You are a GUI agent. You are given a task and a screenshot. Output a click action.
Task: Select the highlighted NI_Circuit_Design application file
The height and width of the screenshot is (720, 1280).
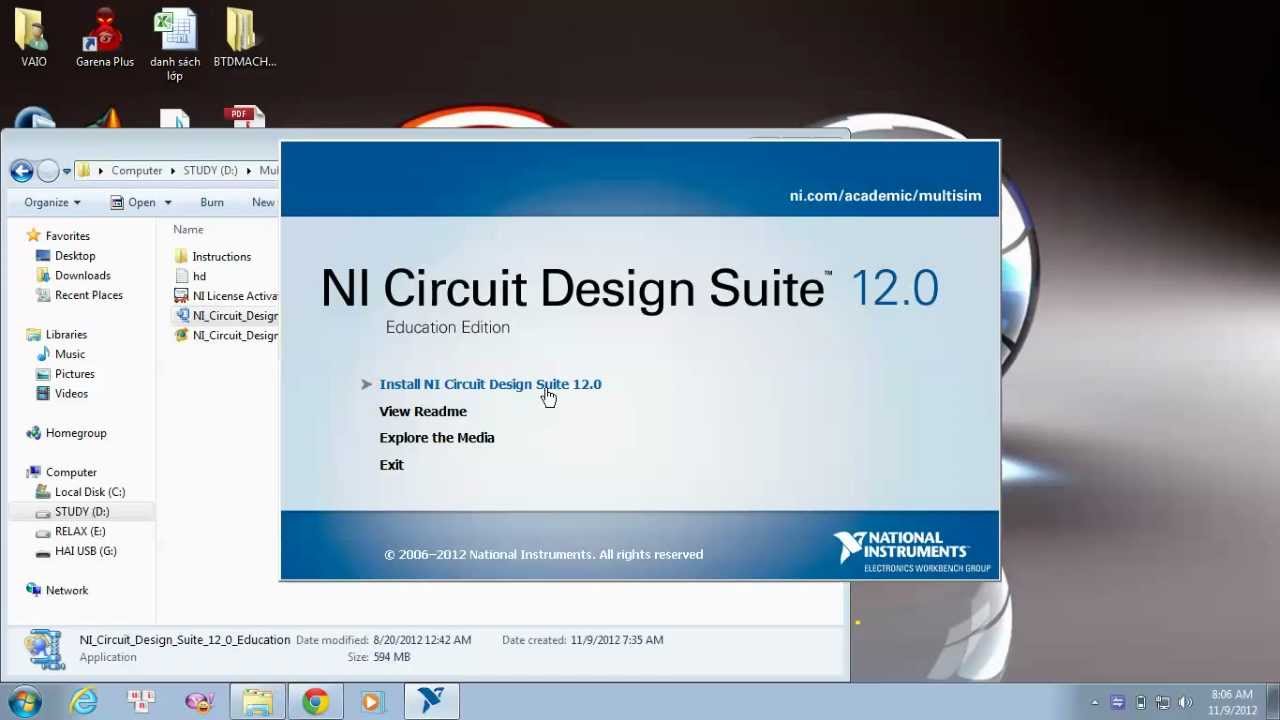click(x=226, y=316)
